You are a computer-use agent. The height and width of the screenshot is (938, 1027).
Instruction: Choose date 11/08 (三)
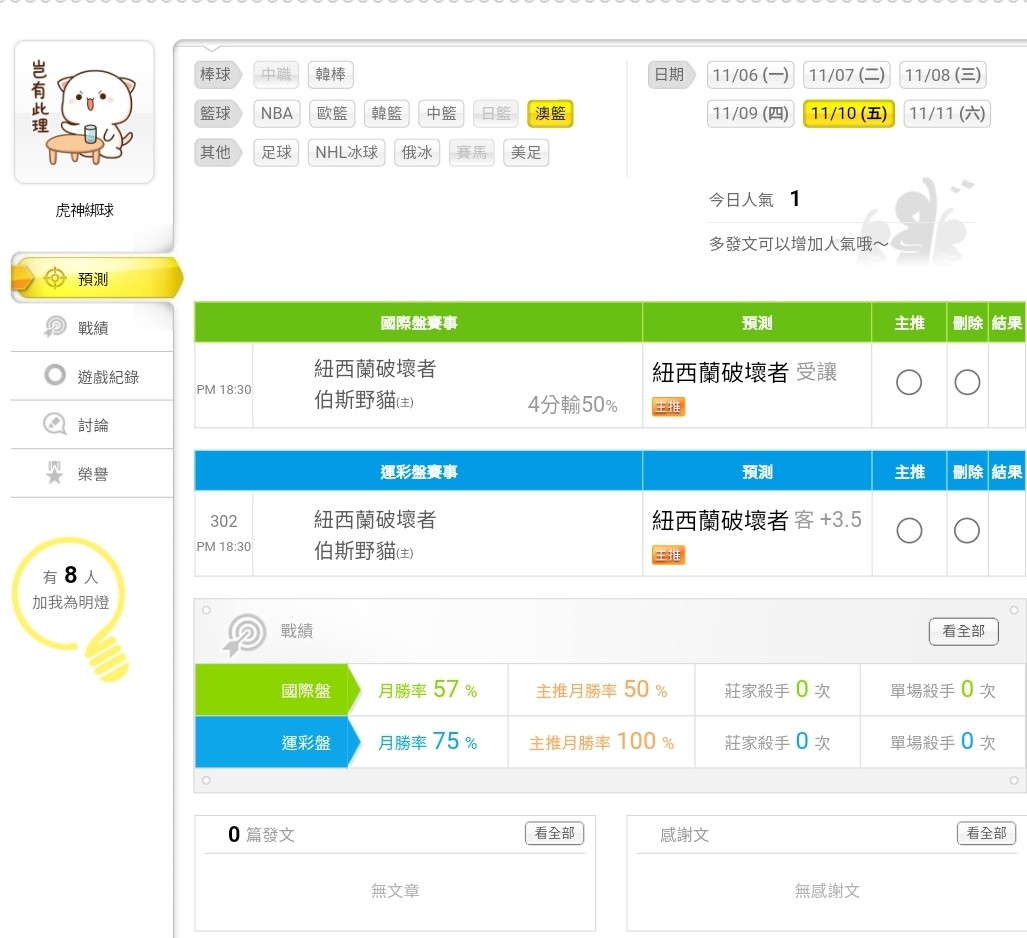943,75
